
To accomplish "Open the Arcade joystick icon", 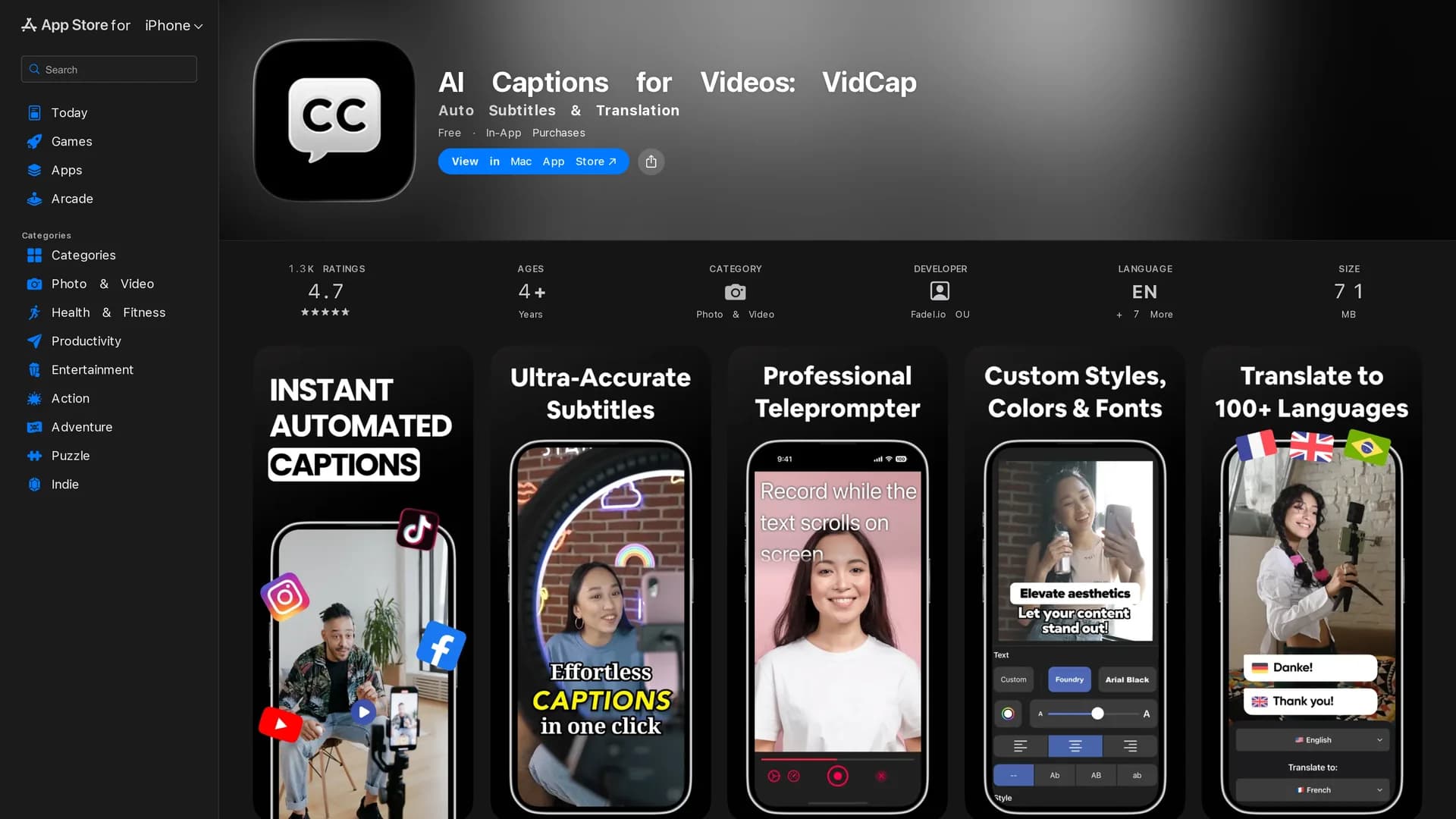I will click(x=34, y=199).
